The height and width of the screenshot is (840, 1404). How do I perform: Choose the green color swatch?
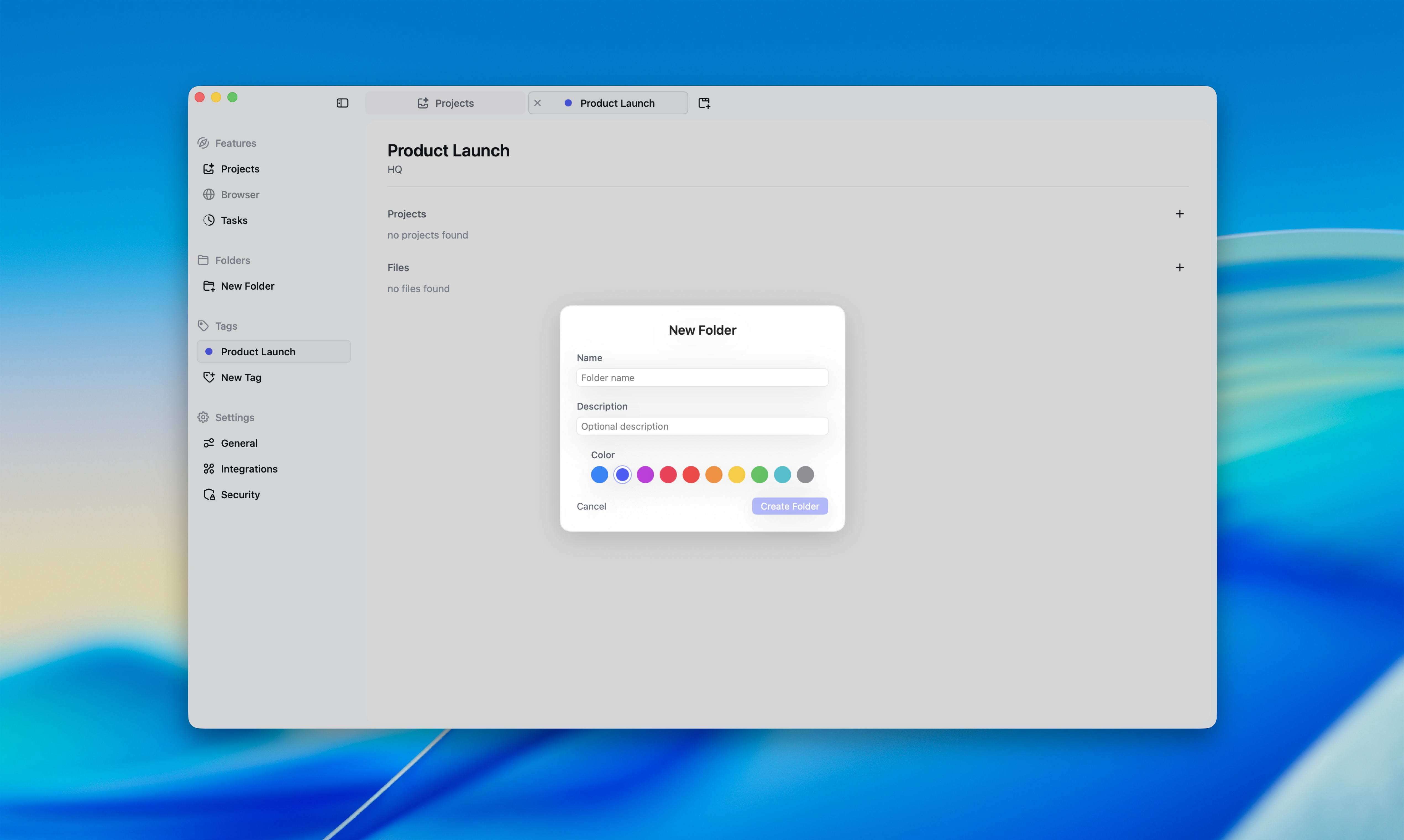pos(760,475)
